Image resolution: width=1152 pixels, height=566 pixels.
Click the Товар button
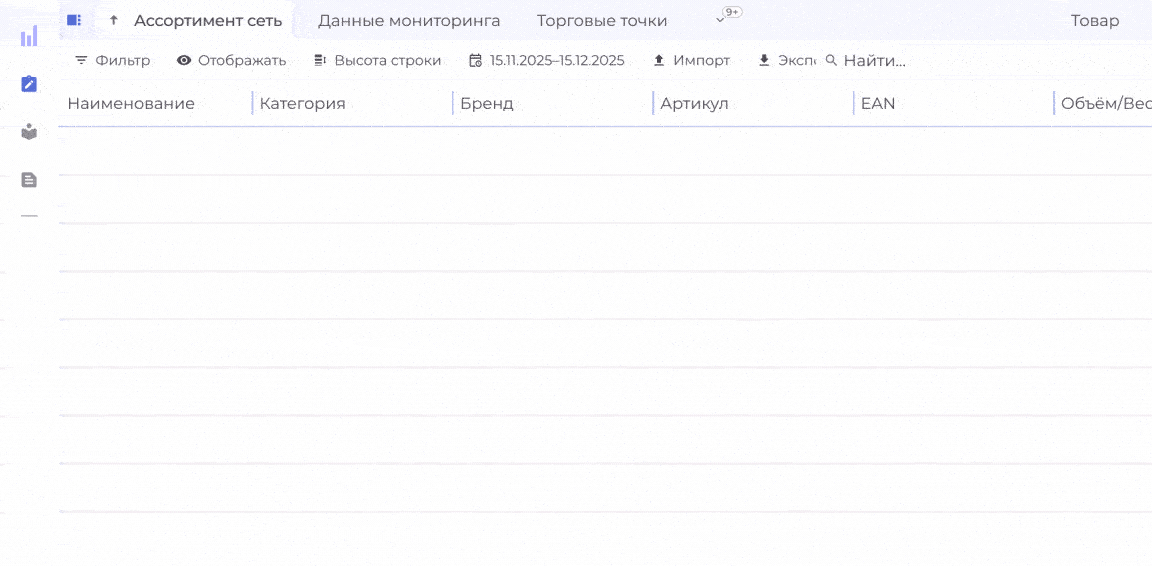coord(1095,20)
